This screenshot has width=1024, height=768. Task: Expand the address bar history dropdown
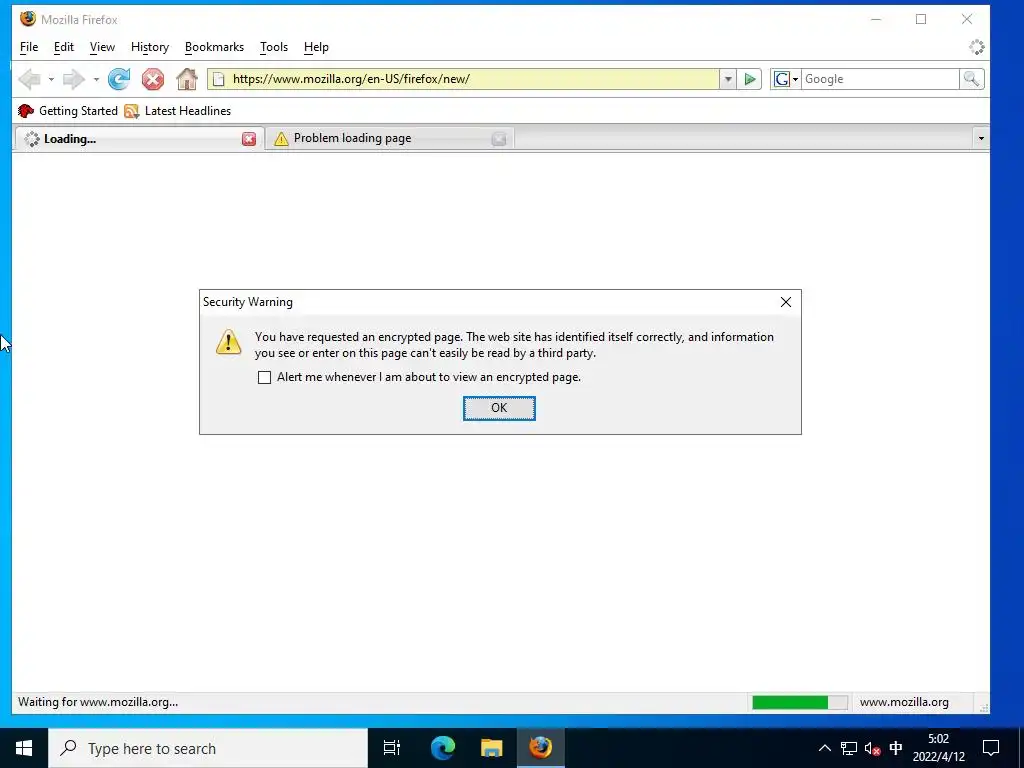pyautogui.click(x=728, y=80)
